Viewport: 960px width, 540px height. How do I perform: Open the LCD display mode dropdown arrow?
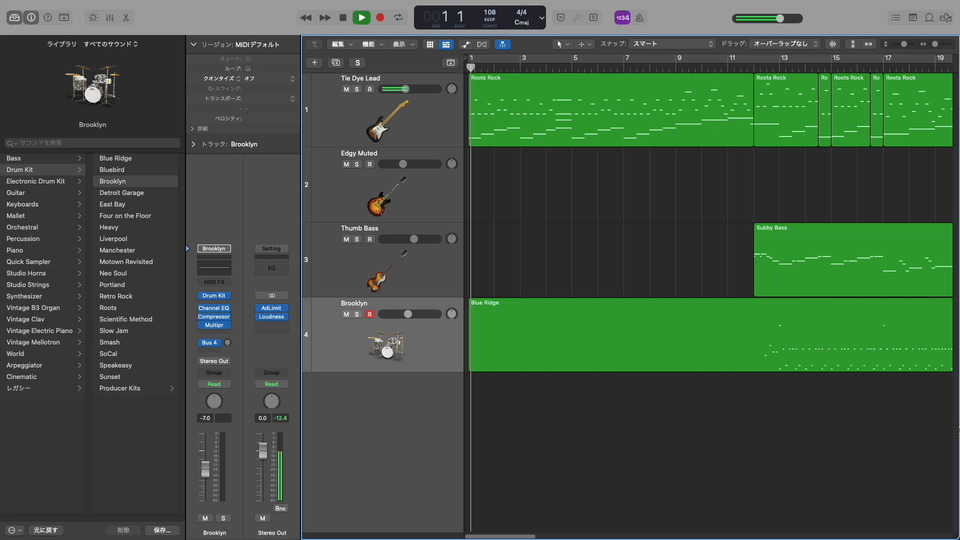click(541, 18)
